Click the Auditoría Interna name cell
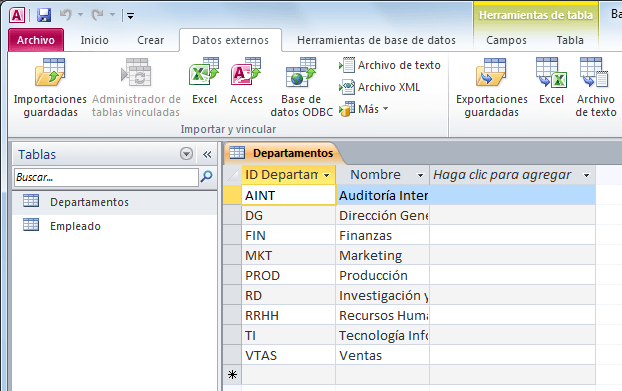622x391 pixels. coord(383,196)
